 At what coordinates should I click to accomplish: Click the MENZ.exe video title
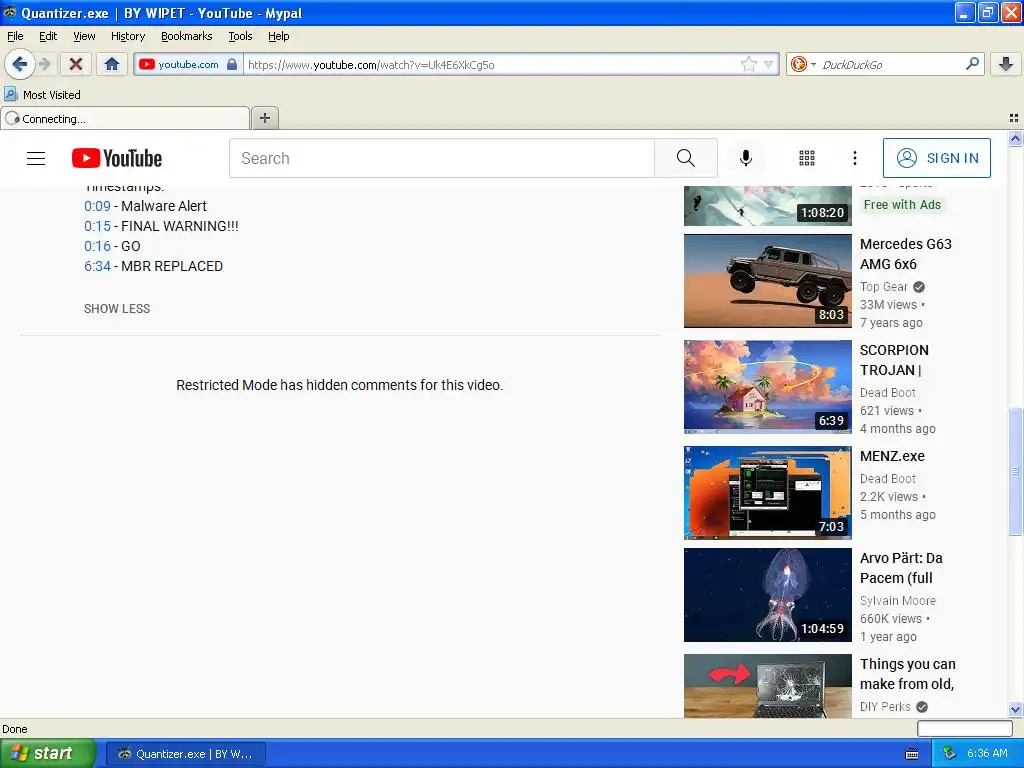[x=892, y=456]
